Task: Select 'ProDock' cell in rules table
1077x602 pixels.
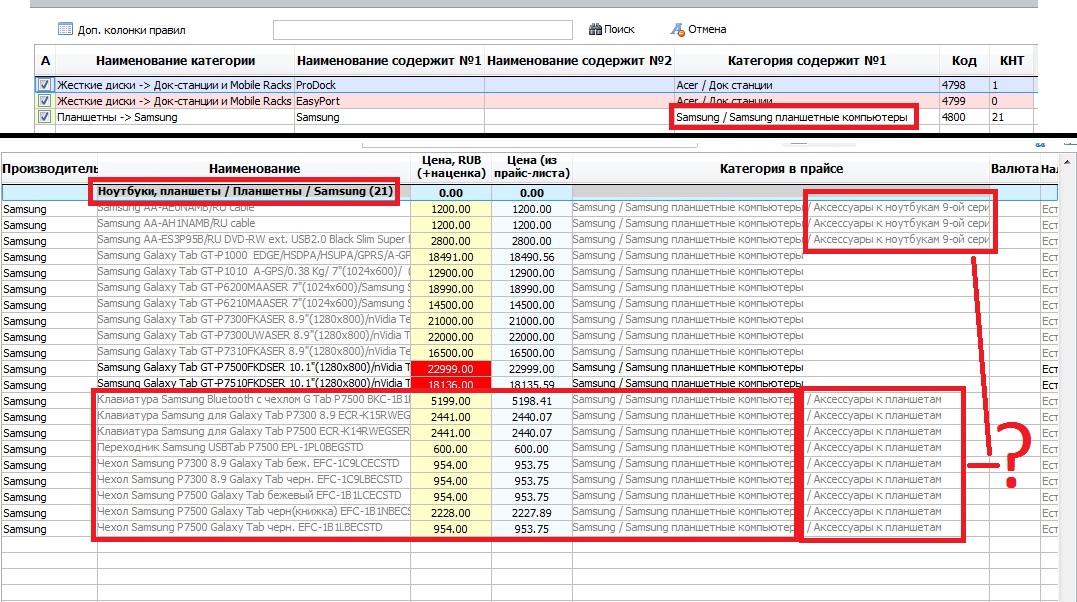Action: point(389,85)
